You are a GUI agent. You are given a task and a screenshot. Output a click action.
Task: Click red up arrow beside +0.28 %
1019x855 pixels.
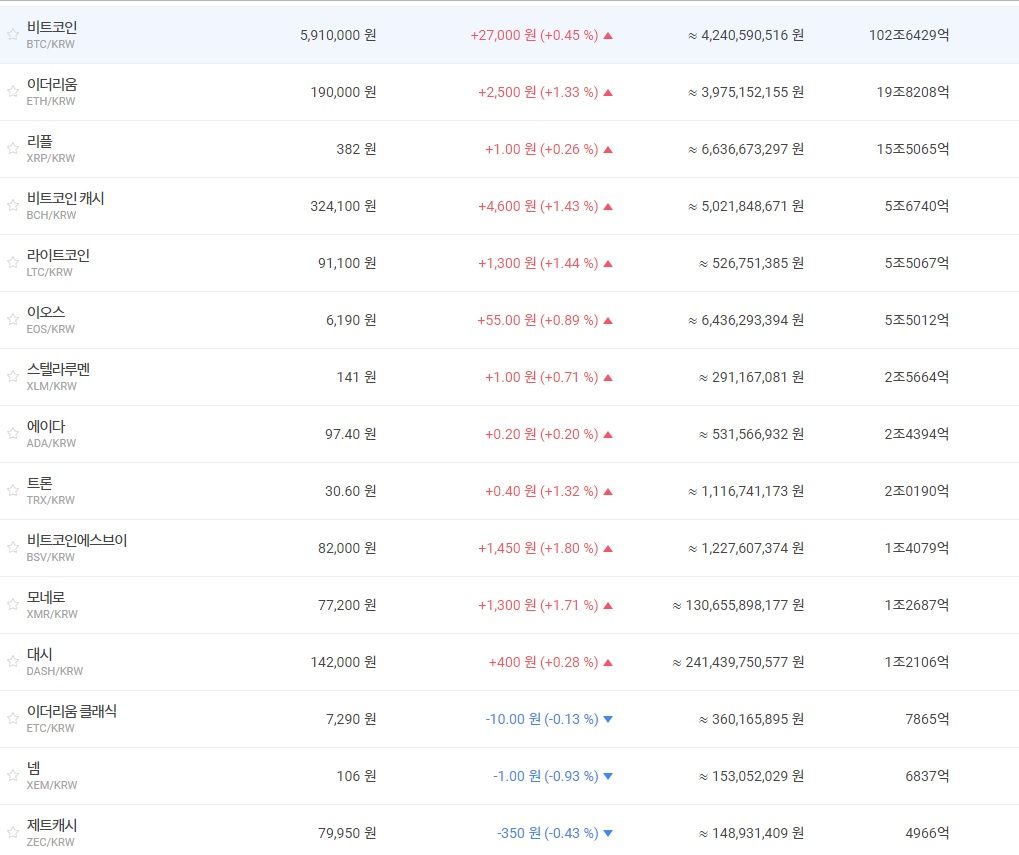point(608,663)
